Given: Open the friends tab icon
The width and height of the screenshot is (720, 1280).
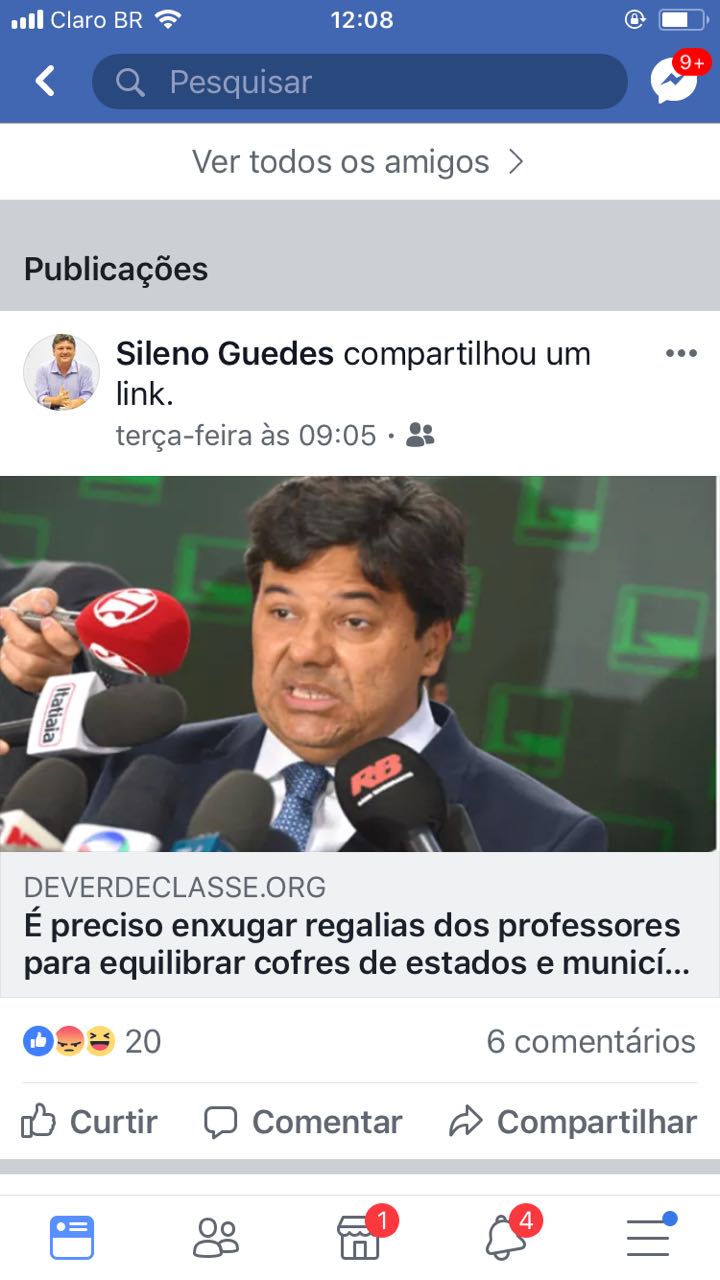Looking at the screenshot, I should pyautogui.click(x=216, y=1237).
